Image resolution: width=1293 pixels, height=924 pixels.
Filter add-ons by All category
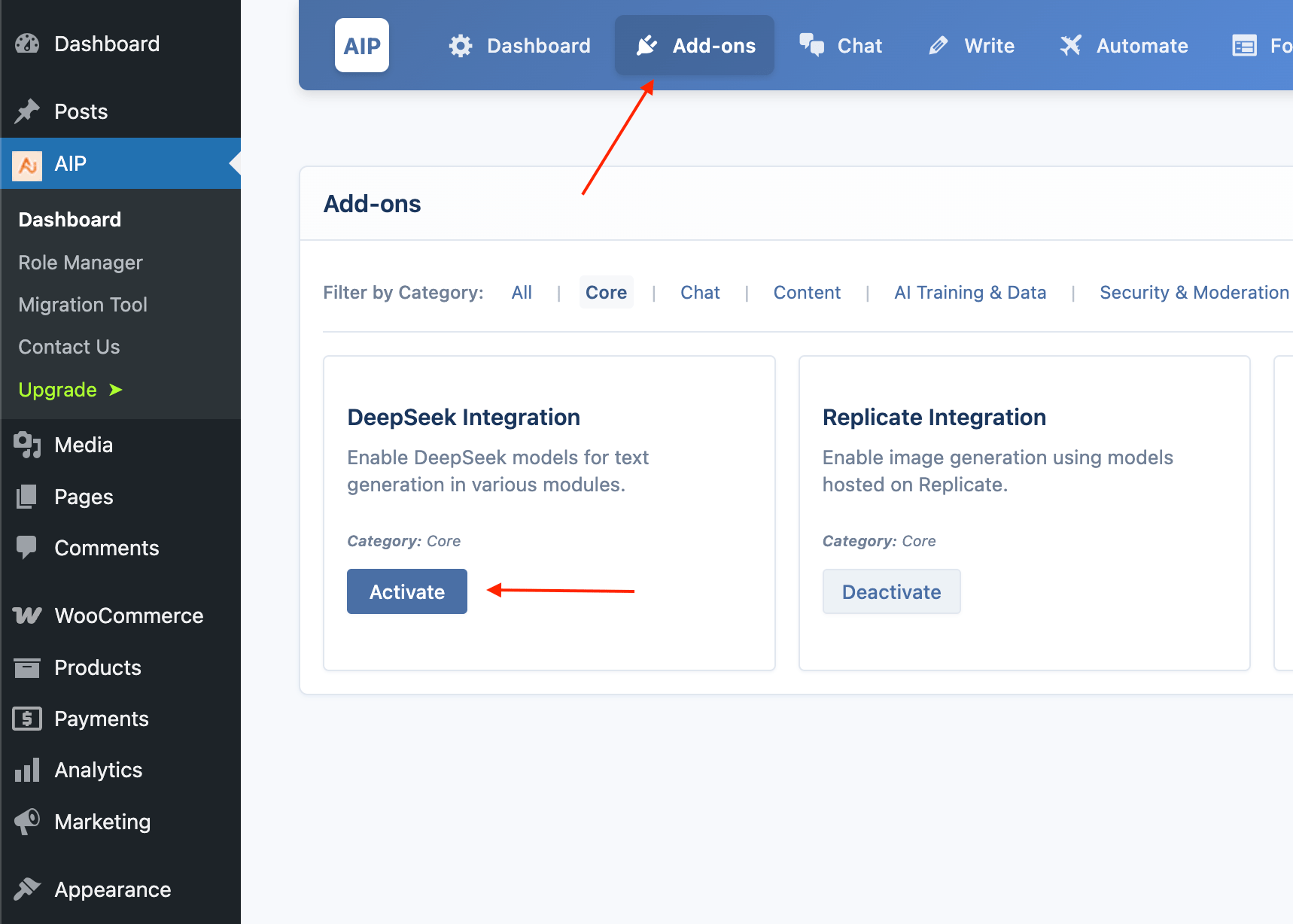tap(522, 293)
